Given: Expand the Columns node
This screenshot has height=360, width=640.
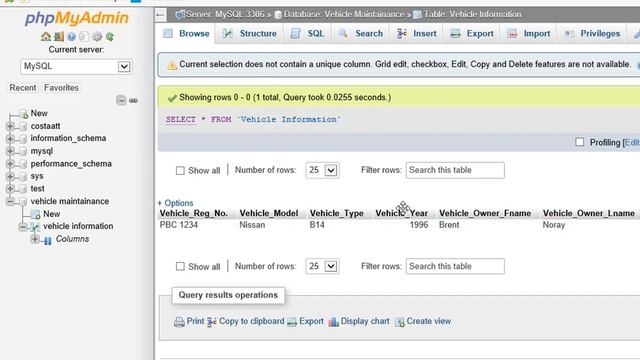Looking at the screenshot, I should click(35, 239).
